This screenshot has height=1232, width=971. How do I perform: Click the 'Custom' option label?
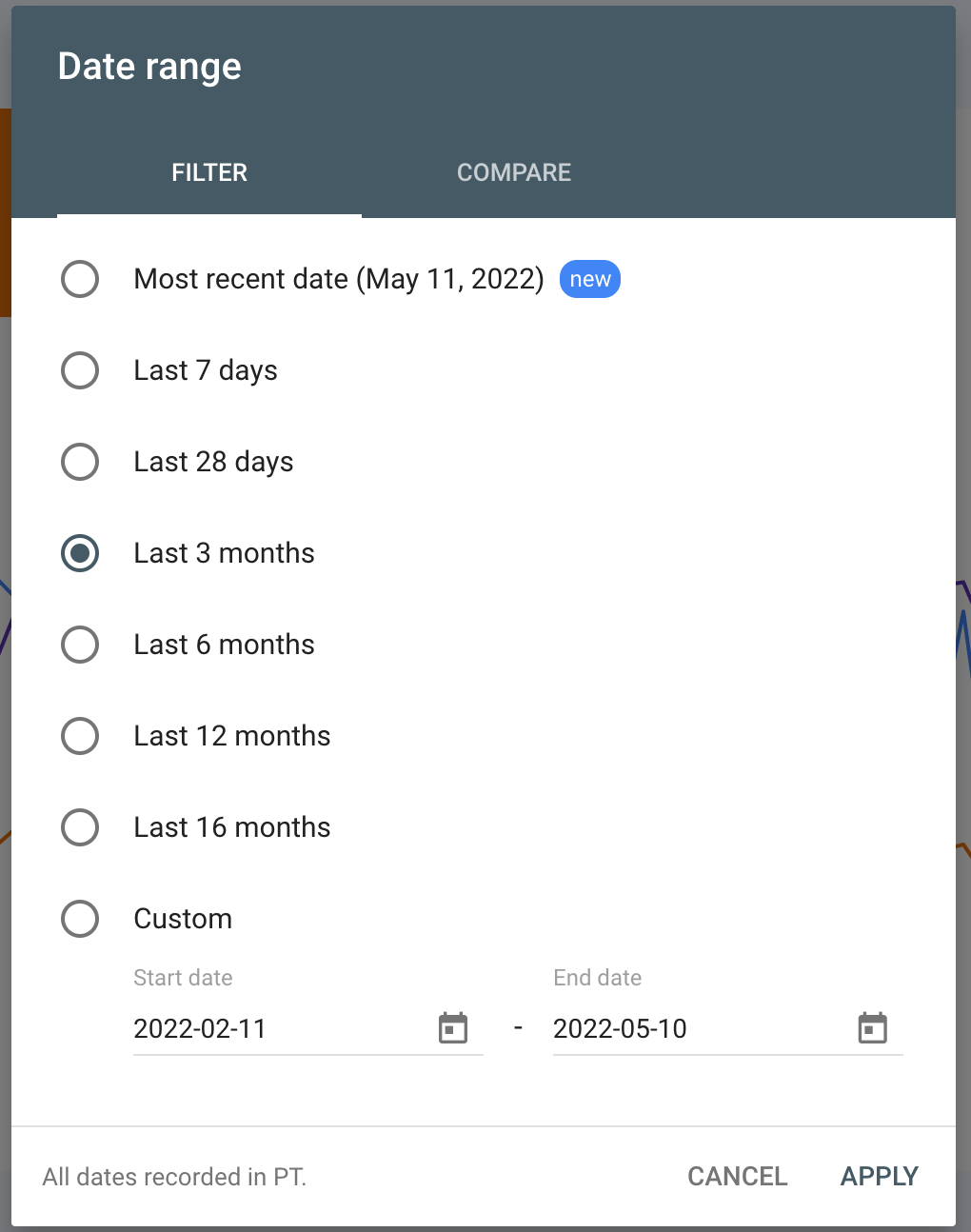coord(183,919)
